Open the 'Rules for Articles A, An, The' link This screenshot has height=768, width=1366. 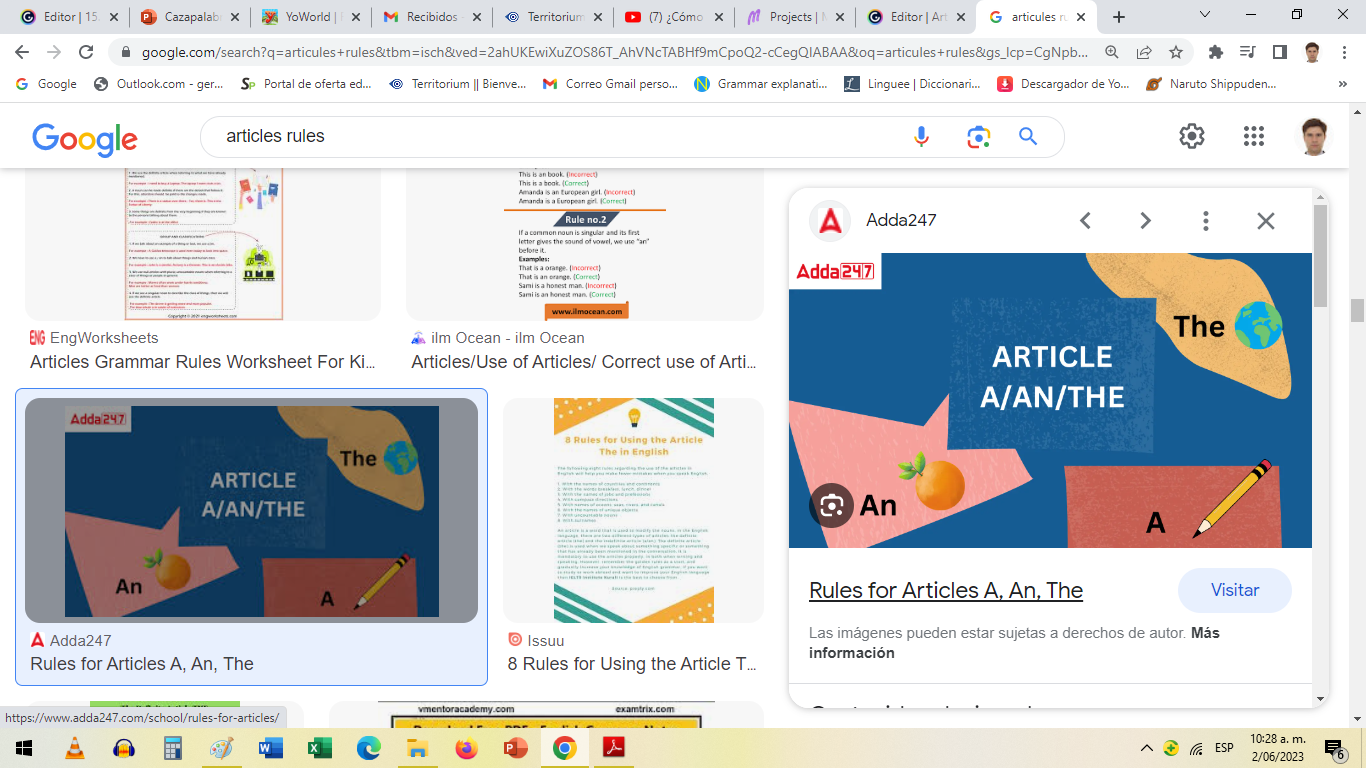(945, 590)
